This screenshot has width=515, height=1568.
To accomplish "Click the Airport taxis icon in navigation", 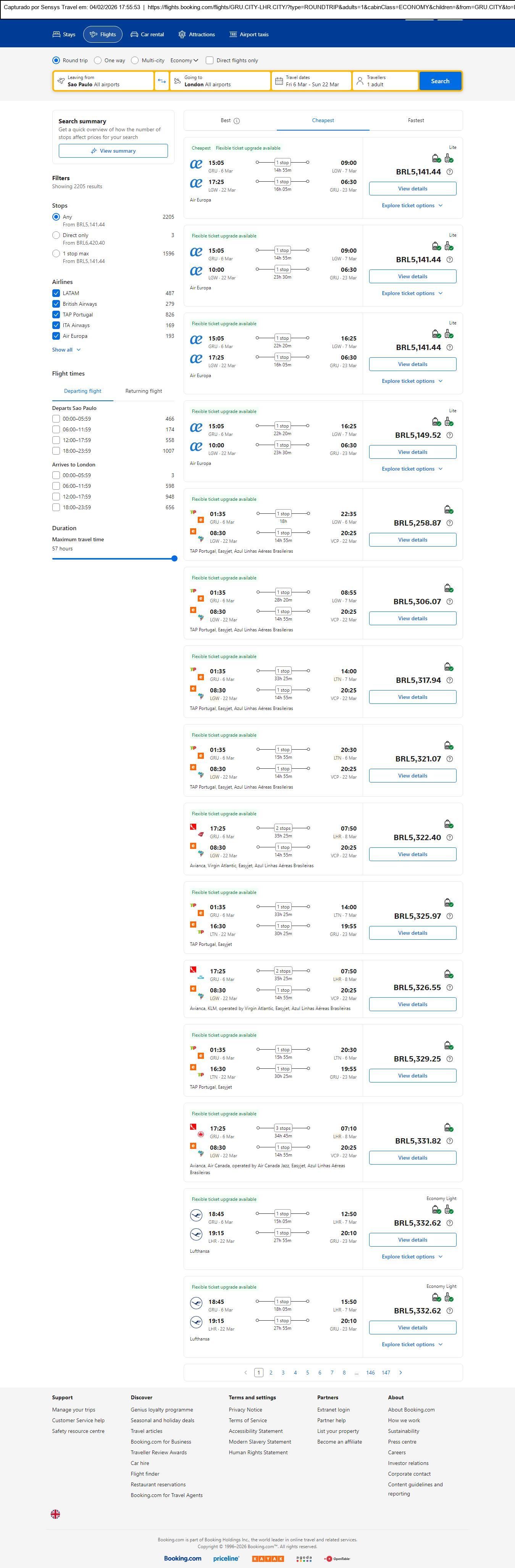I will [x=233, y=35].
